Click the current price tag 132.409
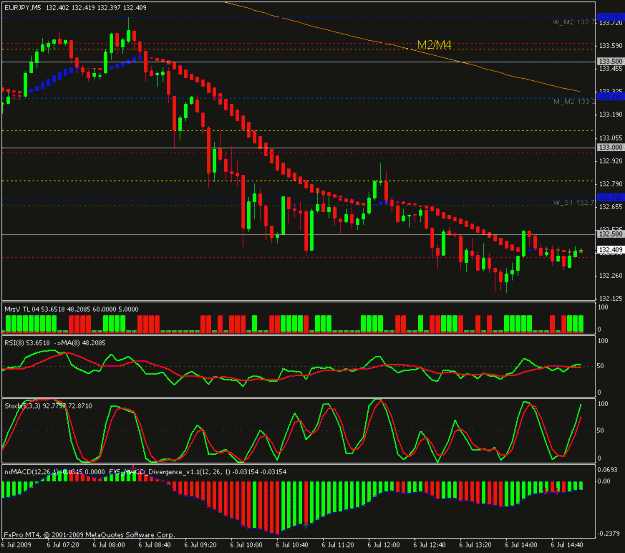Image resolution: width=625 pixels, height=553 pixels. click(610, 250)
